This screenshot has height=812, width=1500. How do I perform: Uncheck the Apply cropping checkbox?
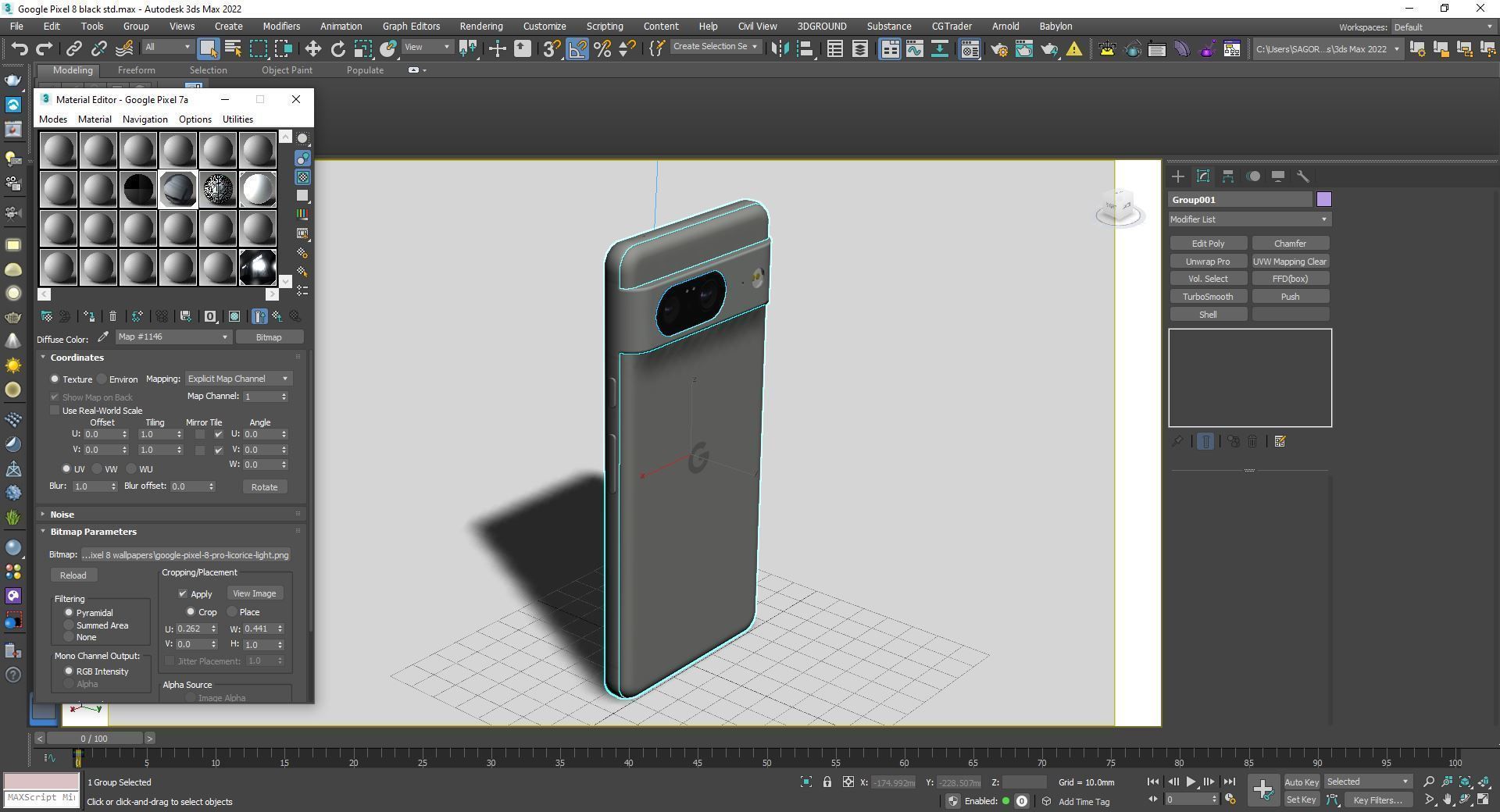(183, 594)
